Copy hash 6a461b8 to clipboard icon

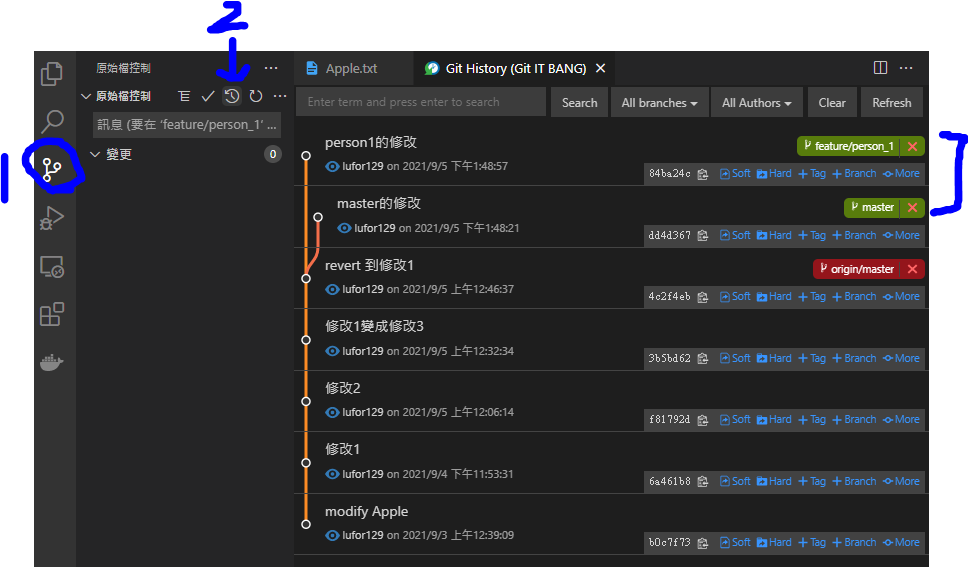pos(703,481)
